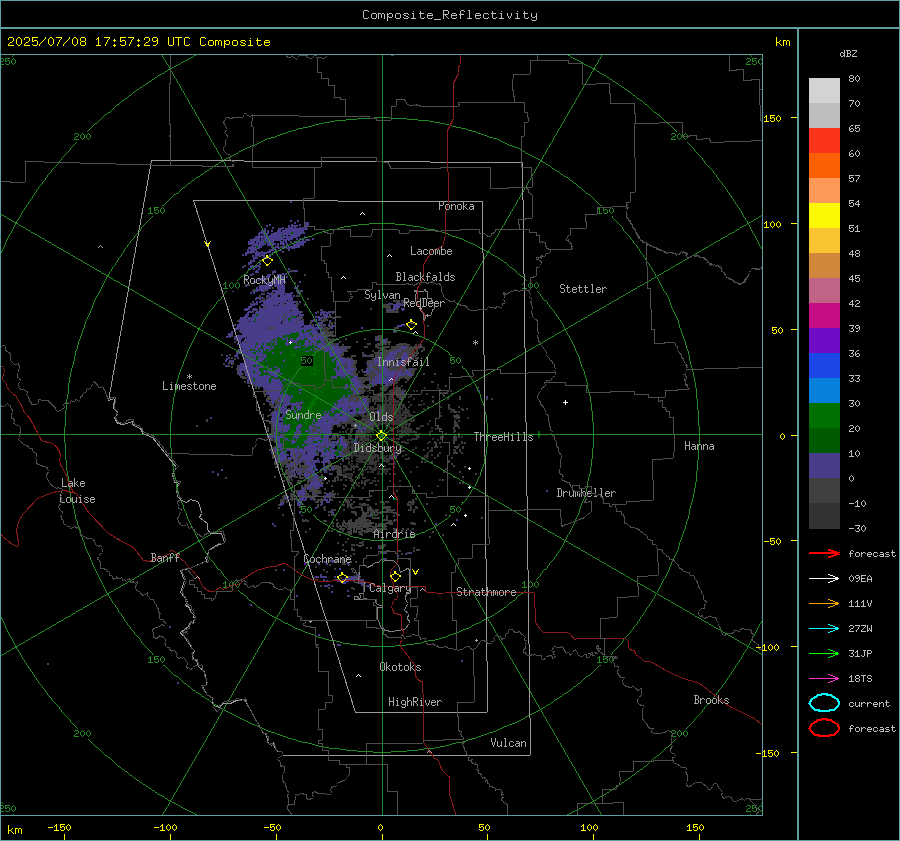Click the yellow diamond marker below RedDeer
Viewport: 900px width, 841px height.
click(x=411, y=325)
